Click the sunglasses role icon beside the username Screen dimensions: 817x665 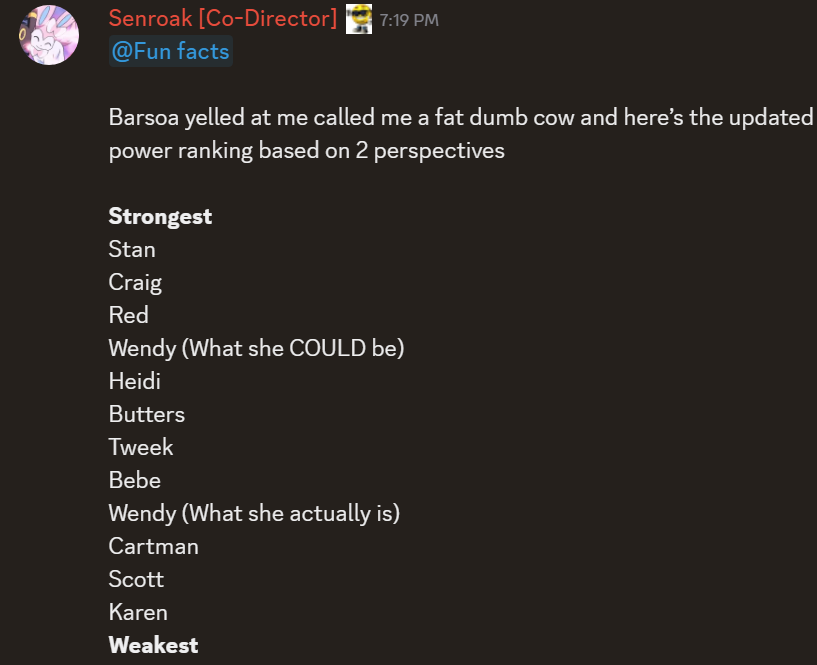[359, 18]
